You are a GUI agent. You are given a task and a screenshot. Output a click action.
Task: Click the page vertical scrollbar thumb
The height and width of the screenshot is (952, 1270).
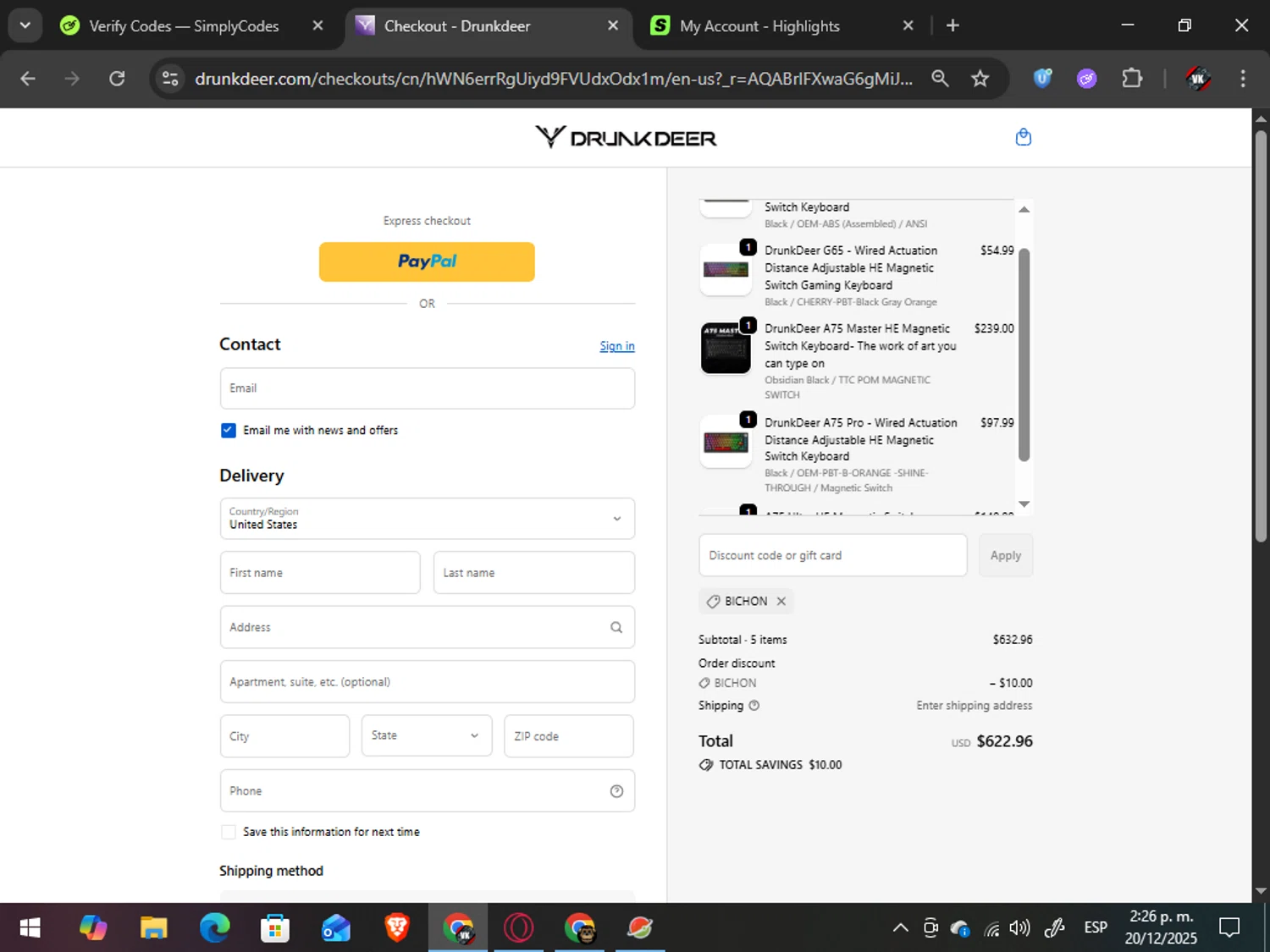1261,336
